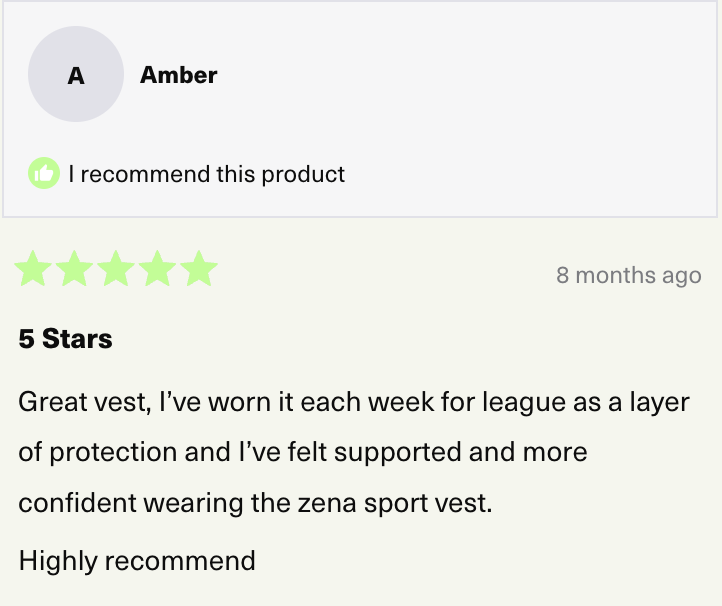The height and width of the screenshot is (606, 722).
Task: Click the review line starting "Great vest"
Action: point(354,403)
